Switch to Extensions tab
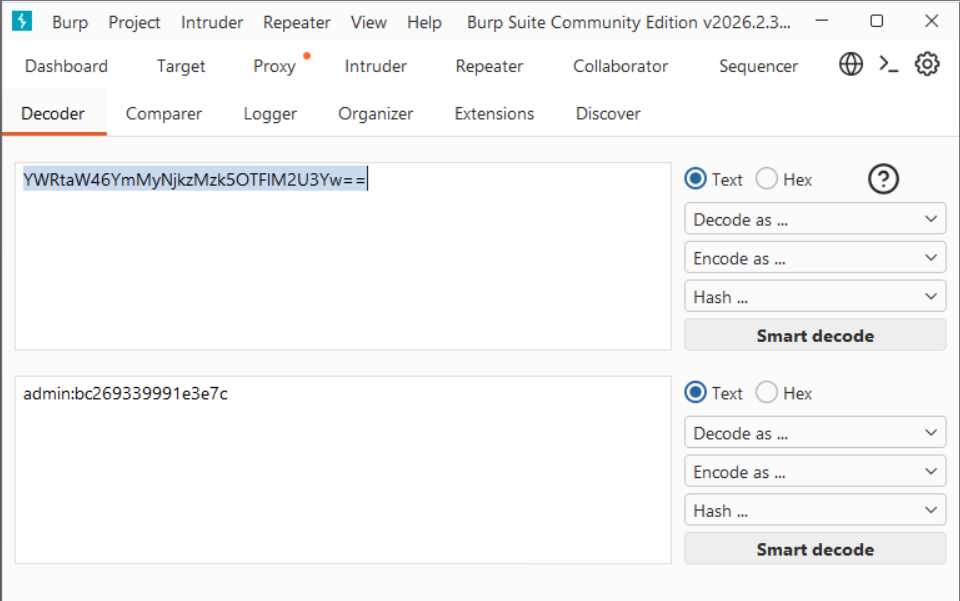 494,114
